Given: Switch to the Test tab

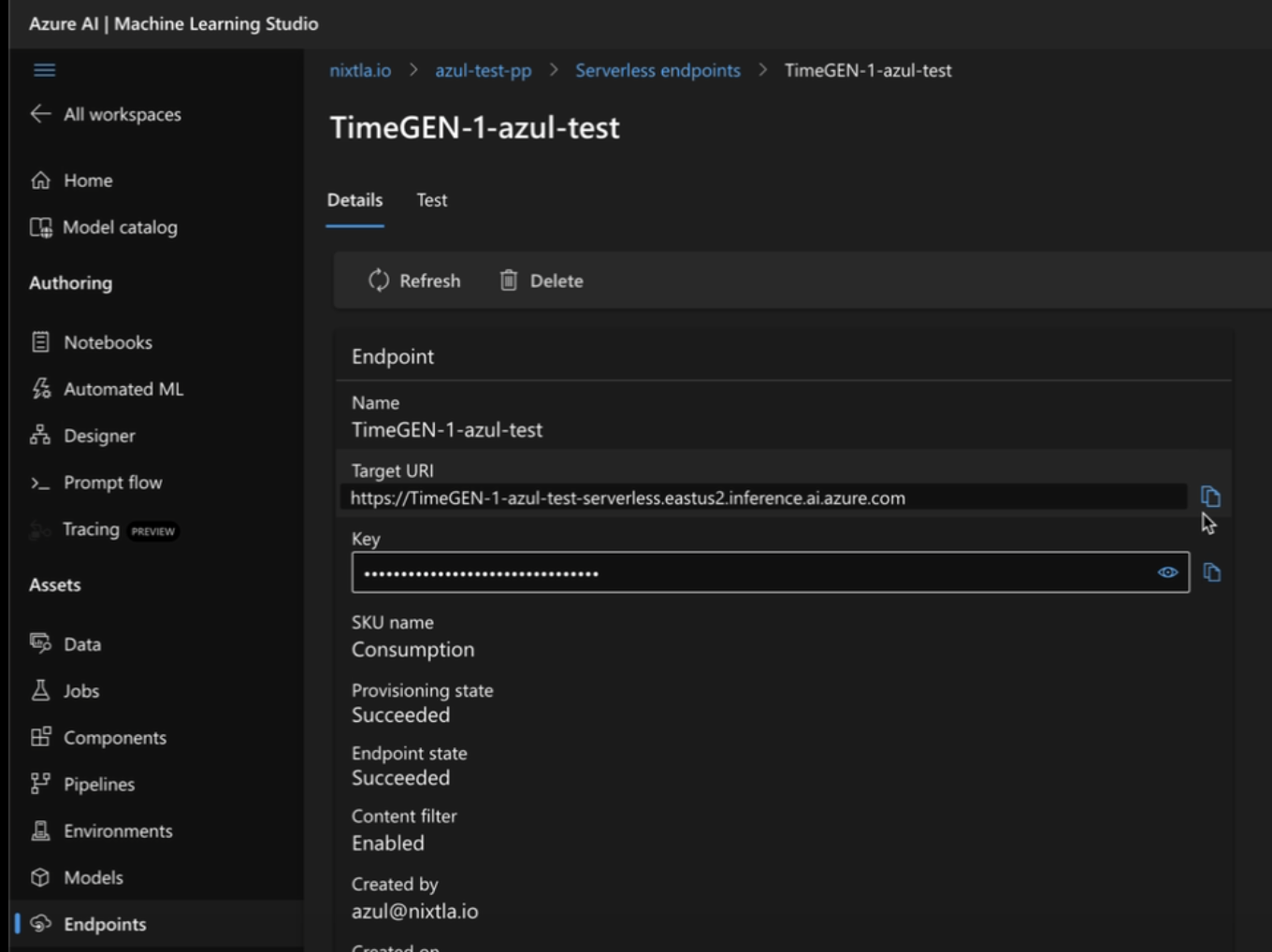Looking at the screenshot, I should coord(431,199).
